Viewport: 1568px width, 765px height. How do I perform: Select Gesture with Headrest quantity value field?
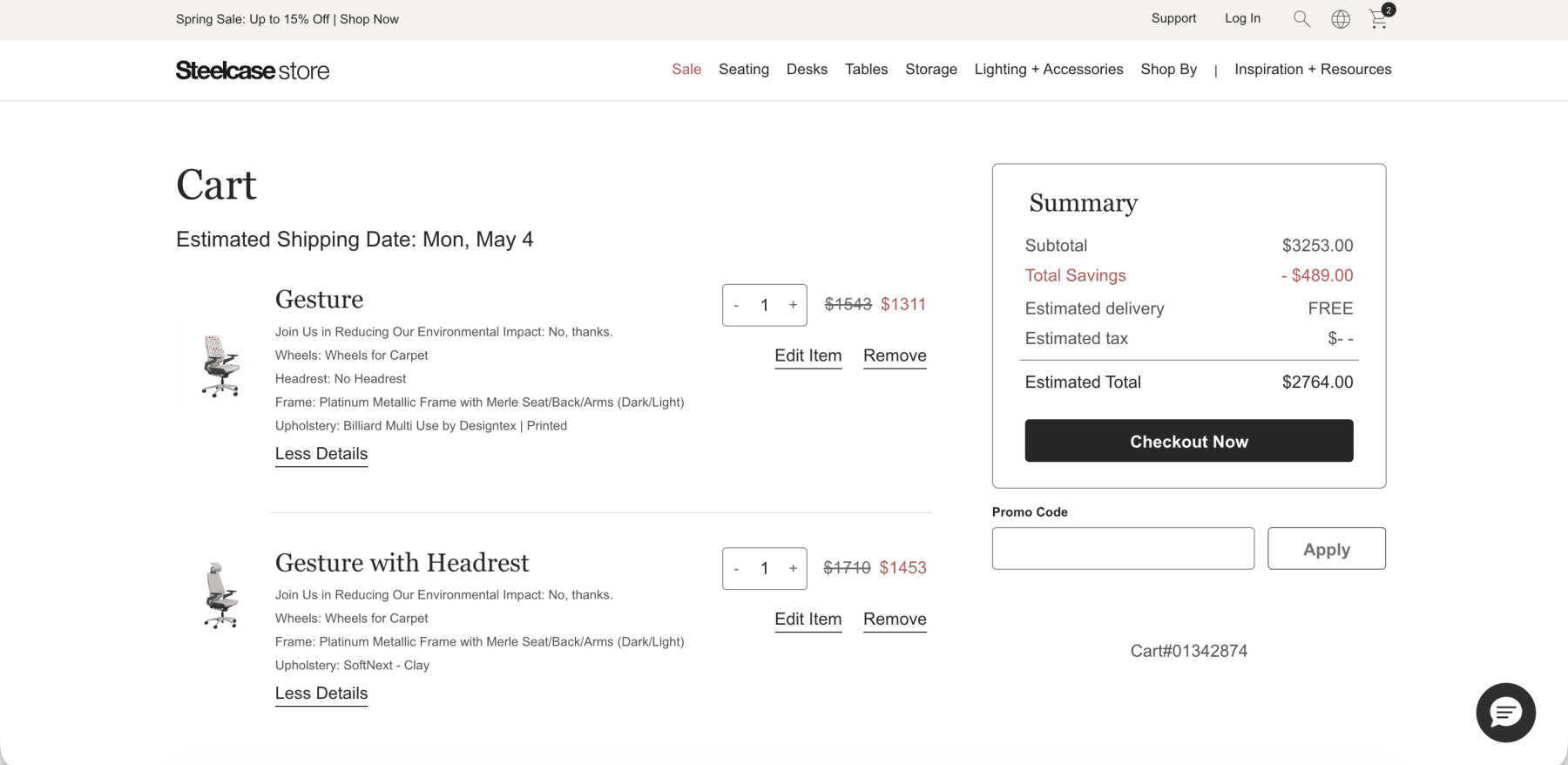tap(765, 569)
